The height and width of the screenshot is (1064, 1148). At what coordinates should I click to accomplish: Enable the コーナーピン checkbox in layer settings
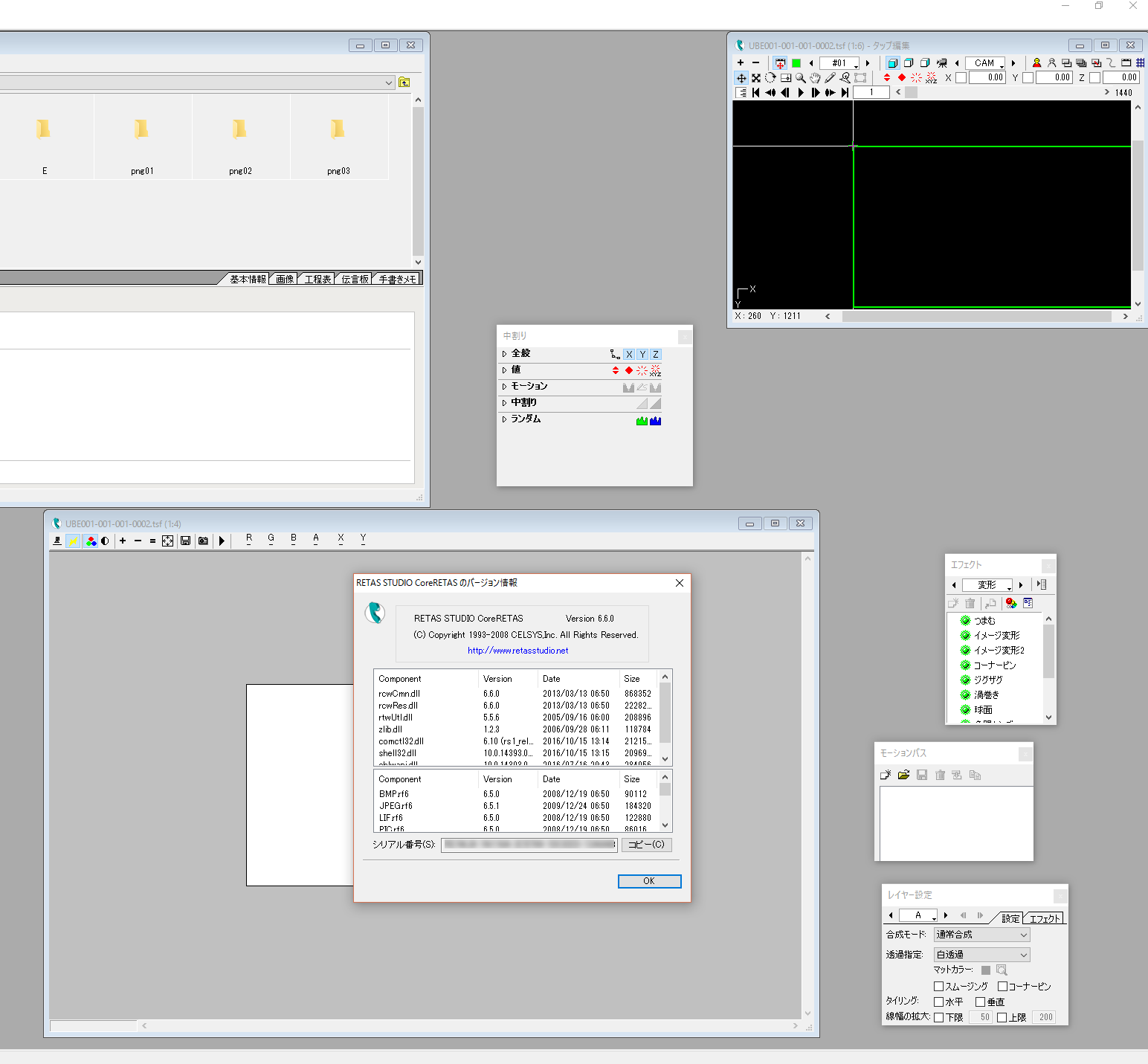(x=1002, y=987)
